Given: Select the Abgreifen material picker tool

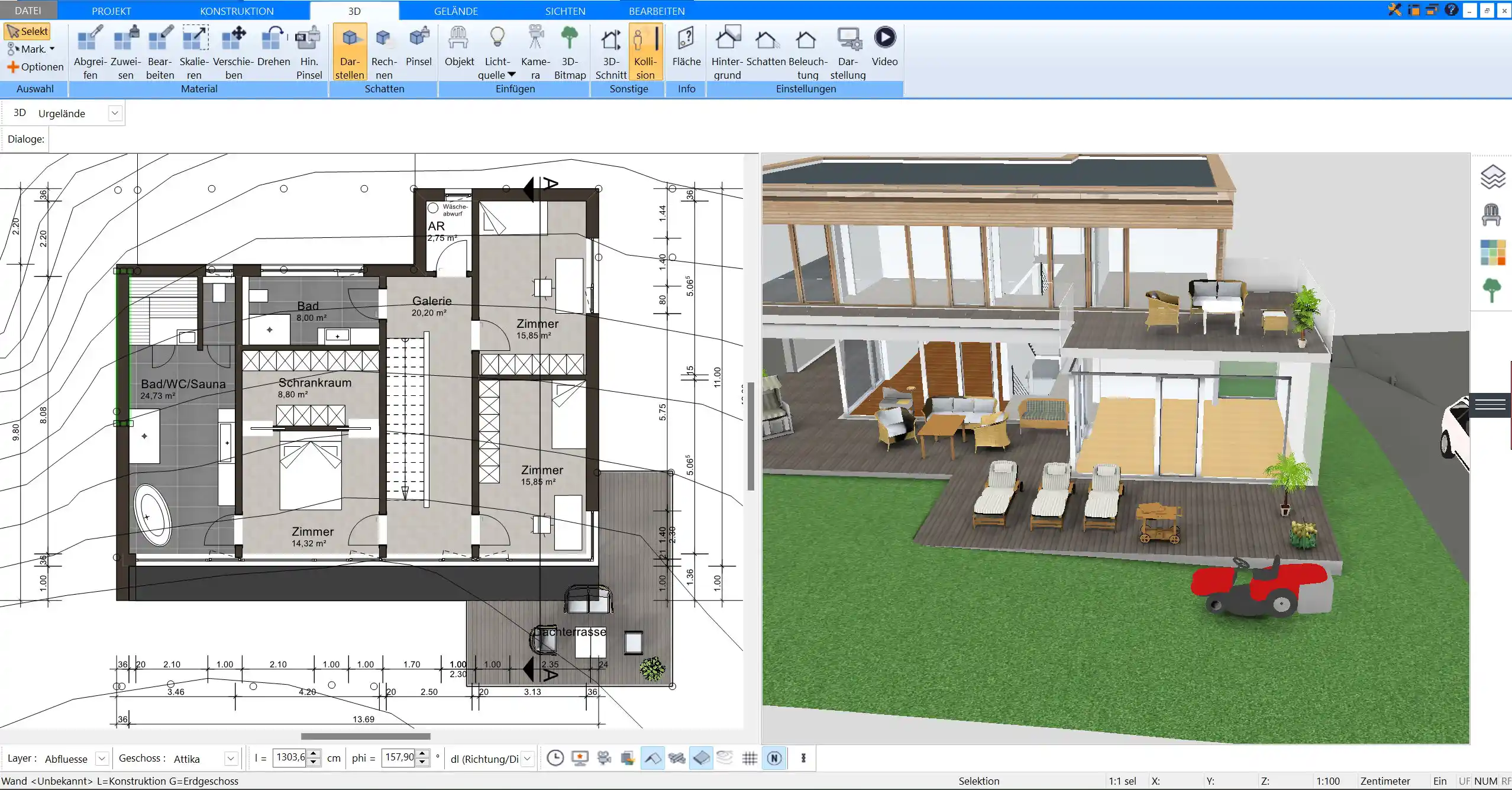Looking at the screenshot, I should coord(90,52).
